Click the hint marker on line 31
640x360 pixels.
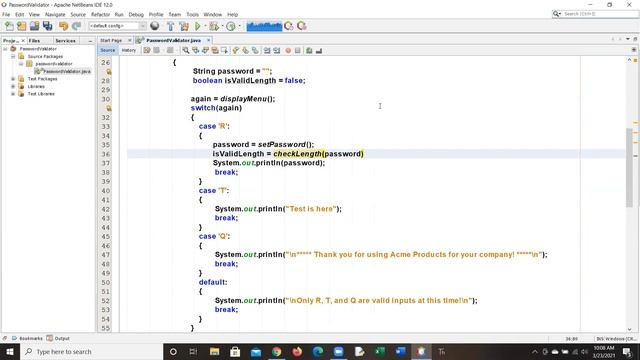click(109, 109)
